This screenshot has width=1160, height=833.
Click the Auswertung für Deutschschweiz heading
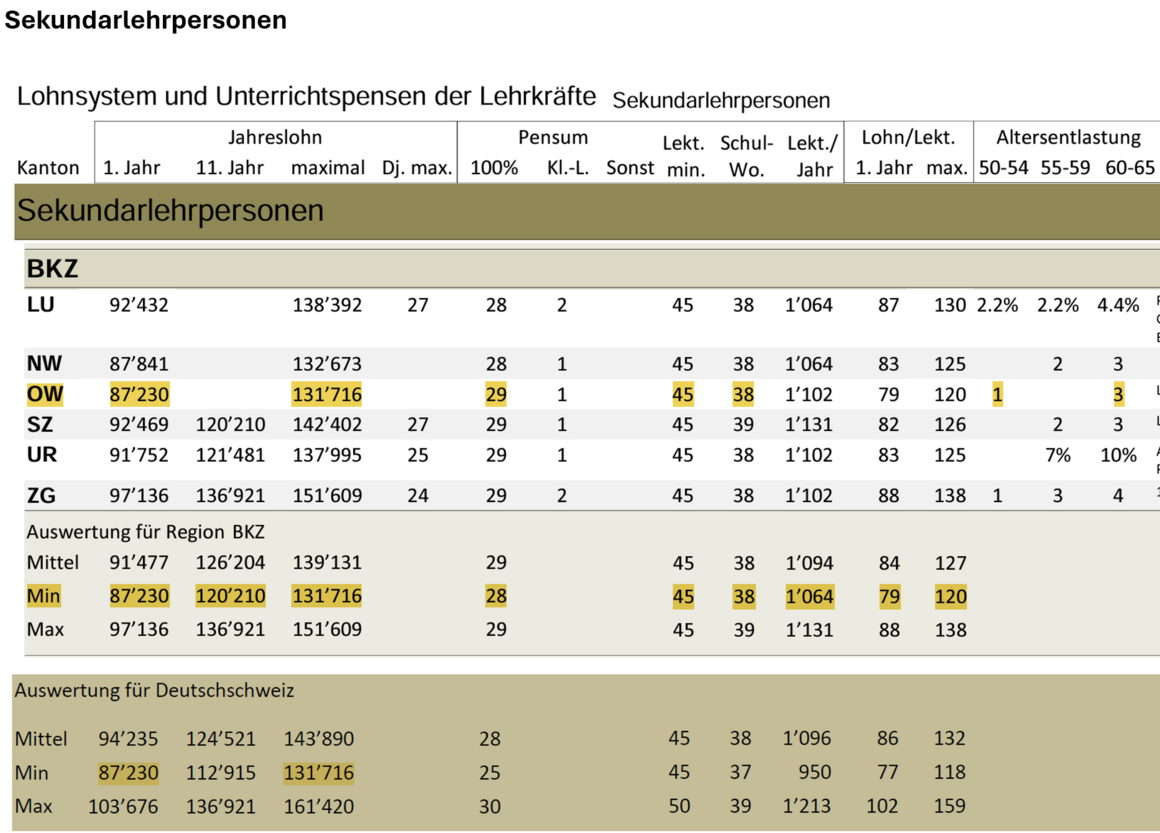(x=154, y=690)
